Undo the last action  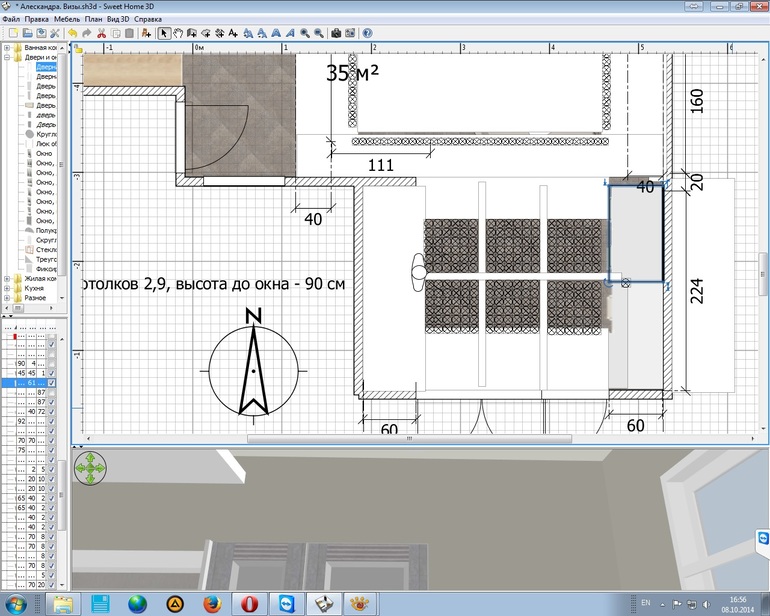pyautogui.click(x=73, y=33)
